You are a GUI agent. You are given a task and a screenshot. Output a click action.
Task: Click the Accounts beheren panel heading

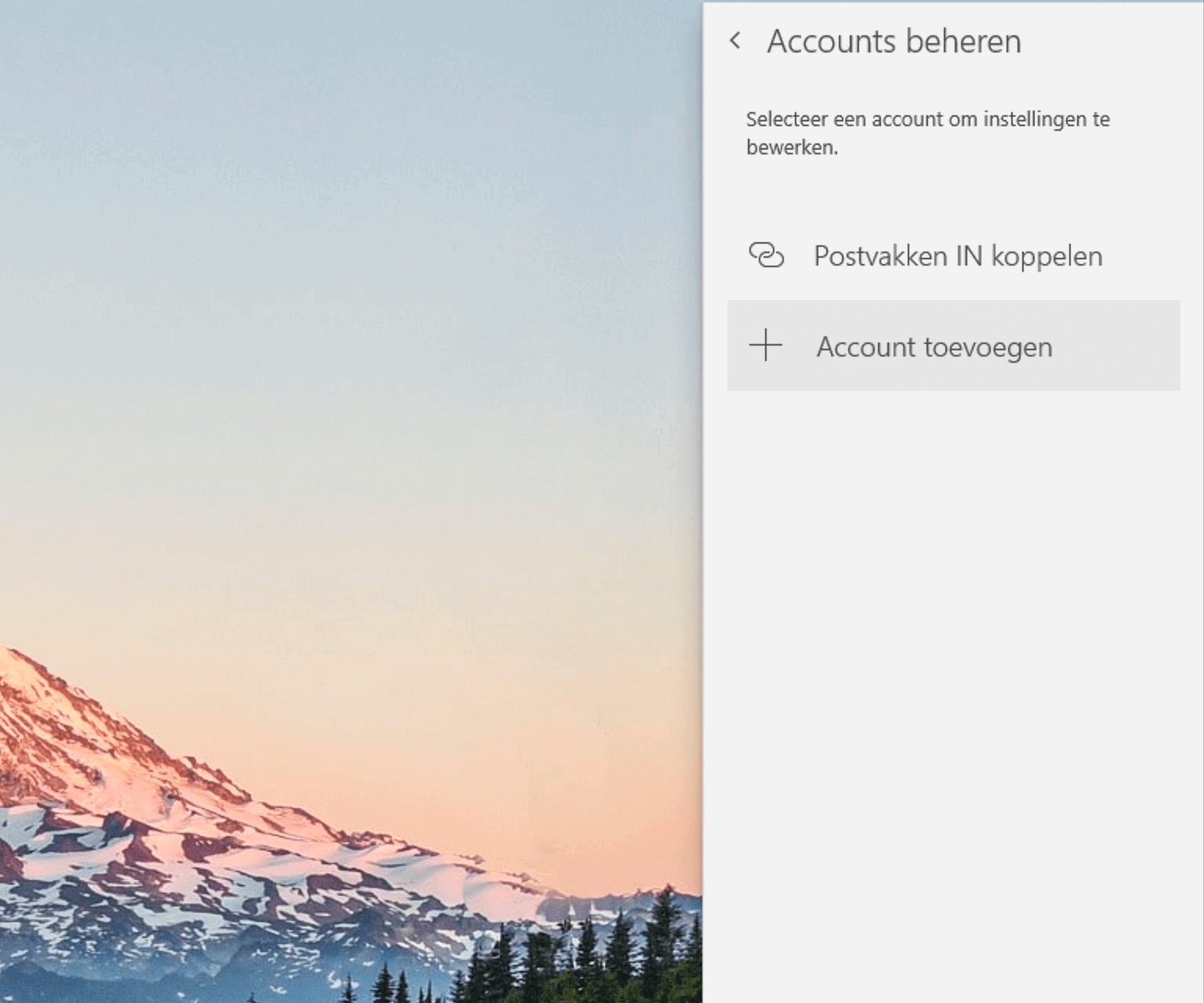click(x=894, y=42)
